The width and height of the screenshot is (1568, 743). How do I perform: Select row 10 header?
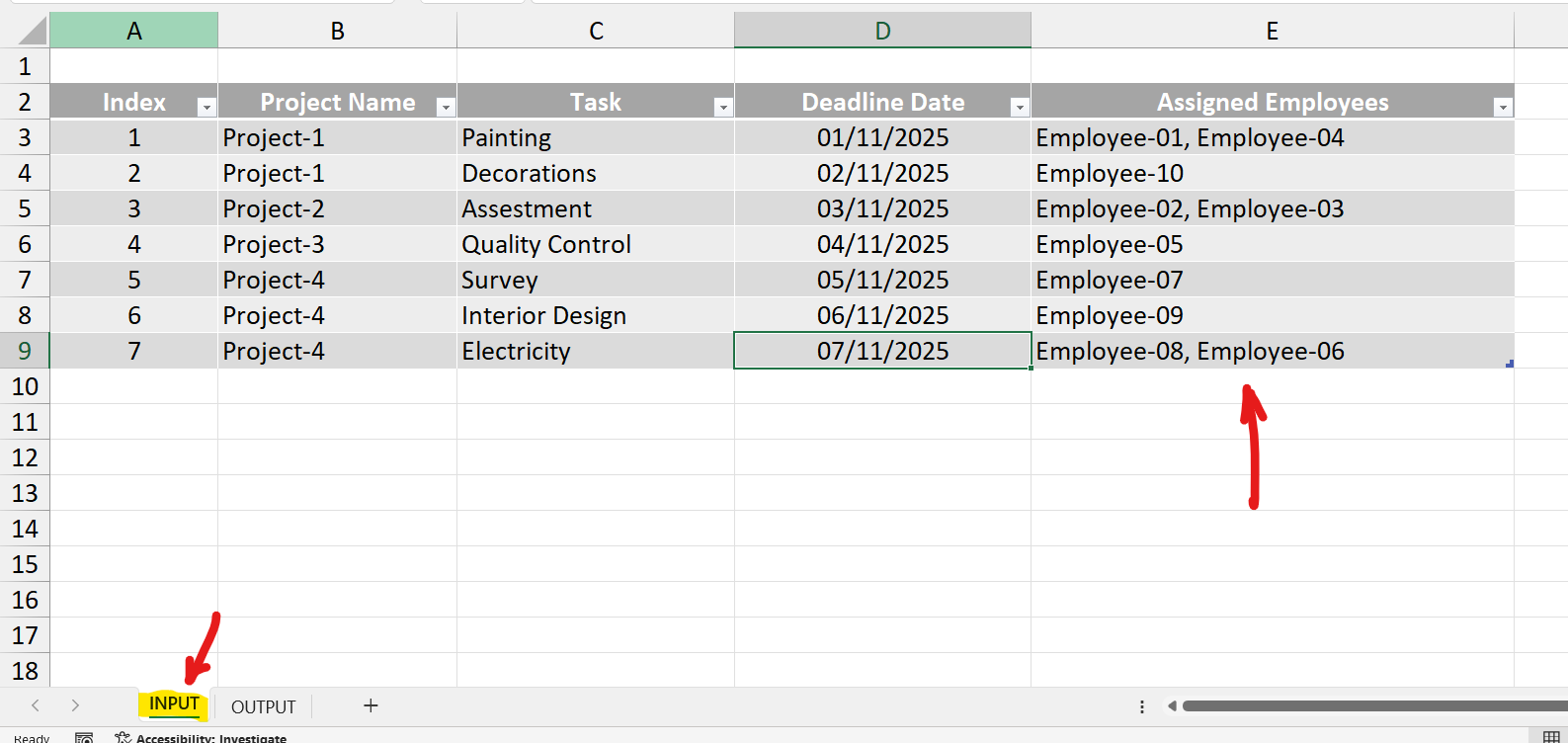(x=25, y=386)
